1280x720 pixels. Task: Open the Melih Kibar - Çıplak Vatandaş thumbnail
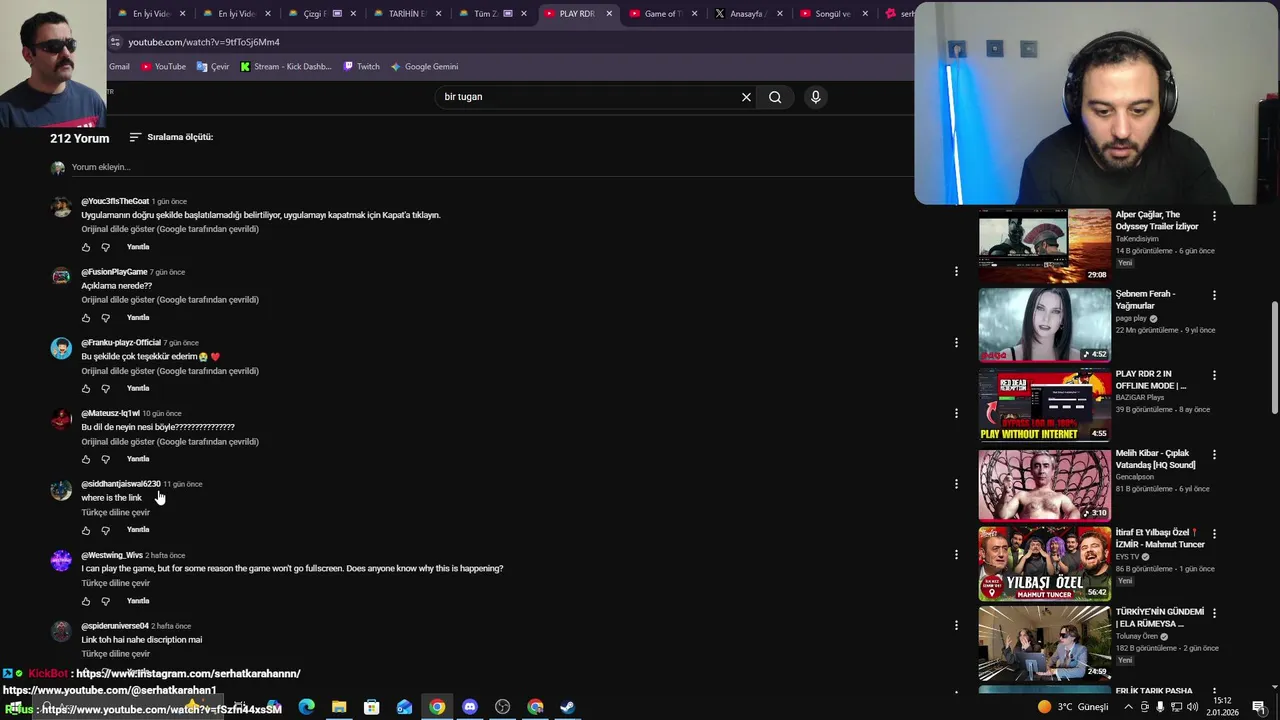click(x=1044, y=484)
